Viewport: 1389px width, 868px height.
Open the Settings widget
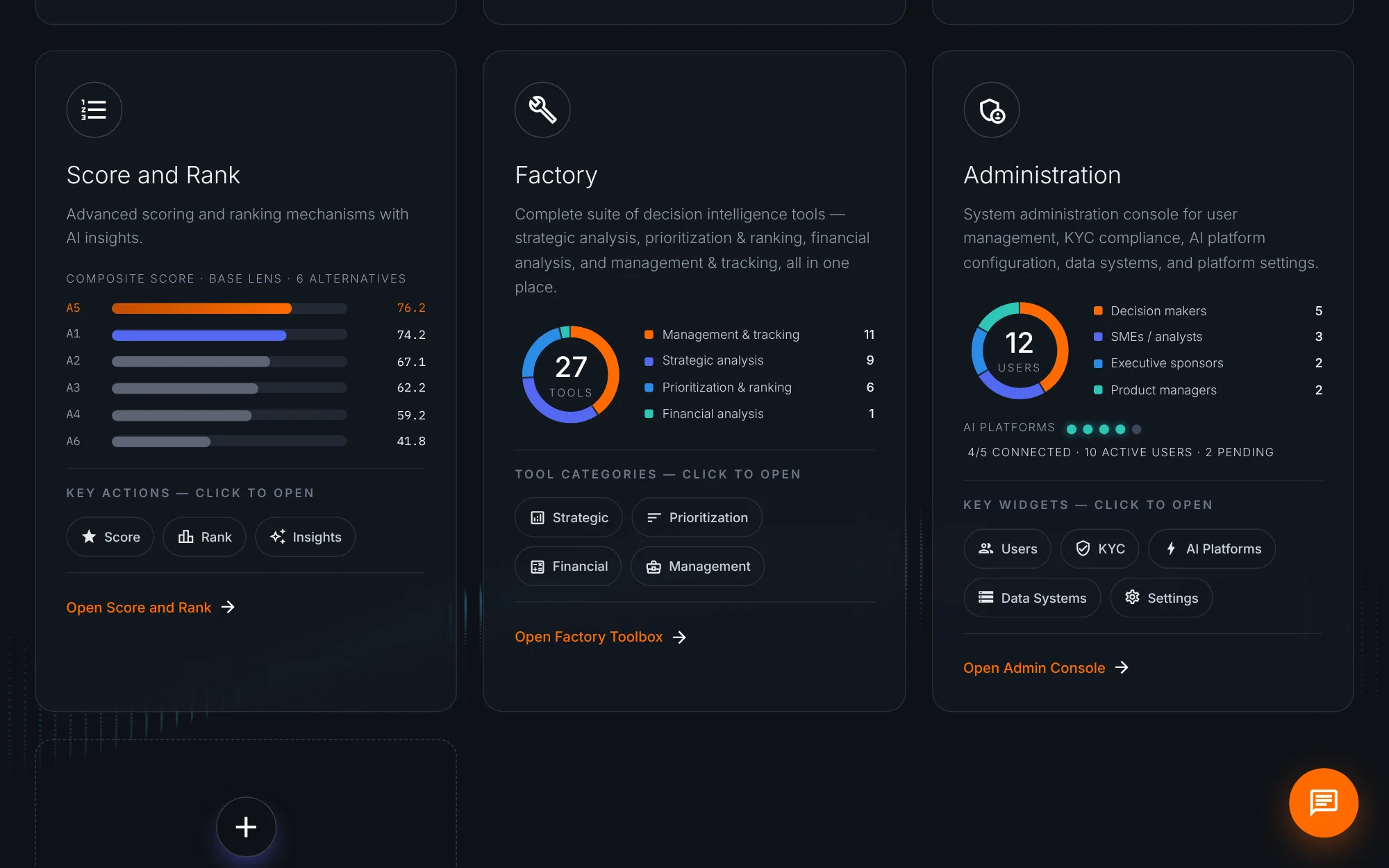tap(1162, 598)
